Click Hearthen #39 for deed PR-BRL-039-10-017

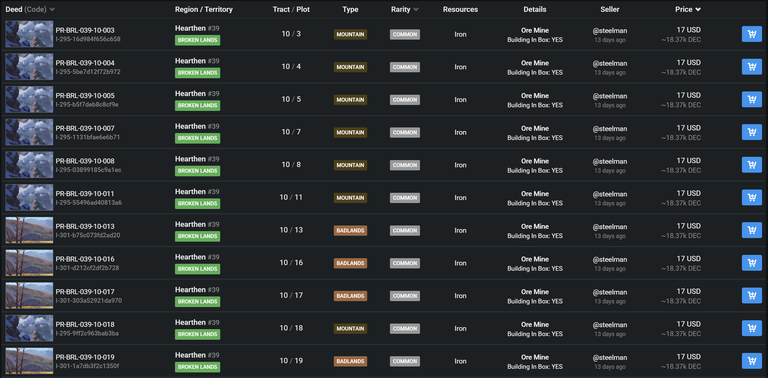(197, 290)
